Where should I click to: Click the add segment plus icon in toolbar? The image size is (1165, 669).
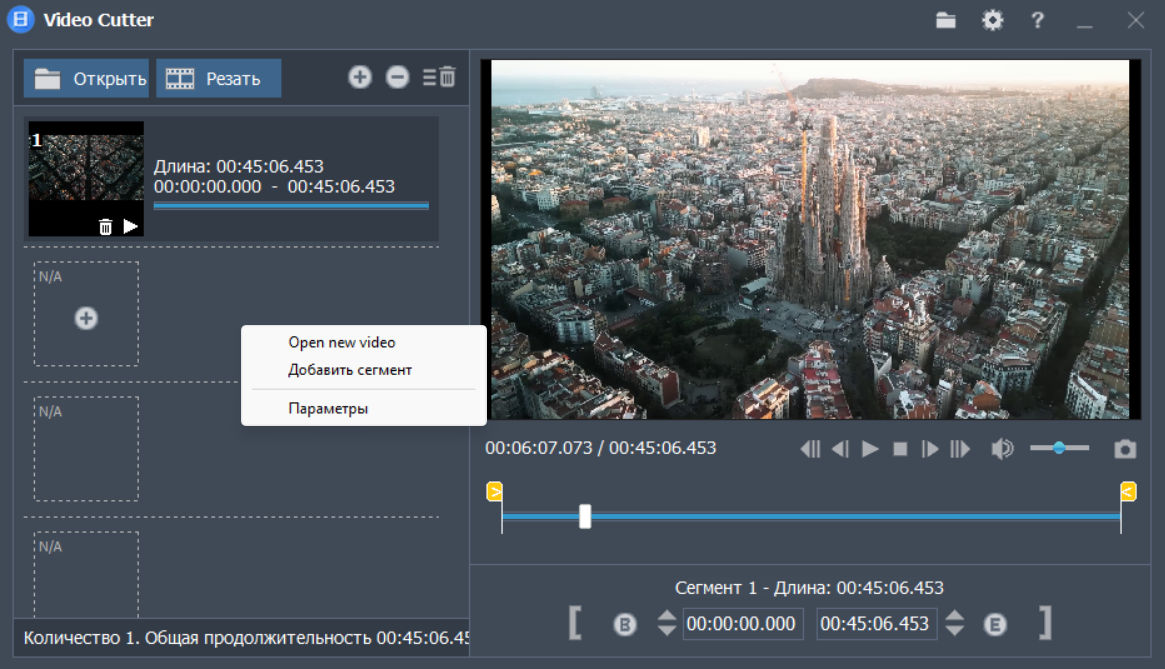coord(360,77)
